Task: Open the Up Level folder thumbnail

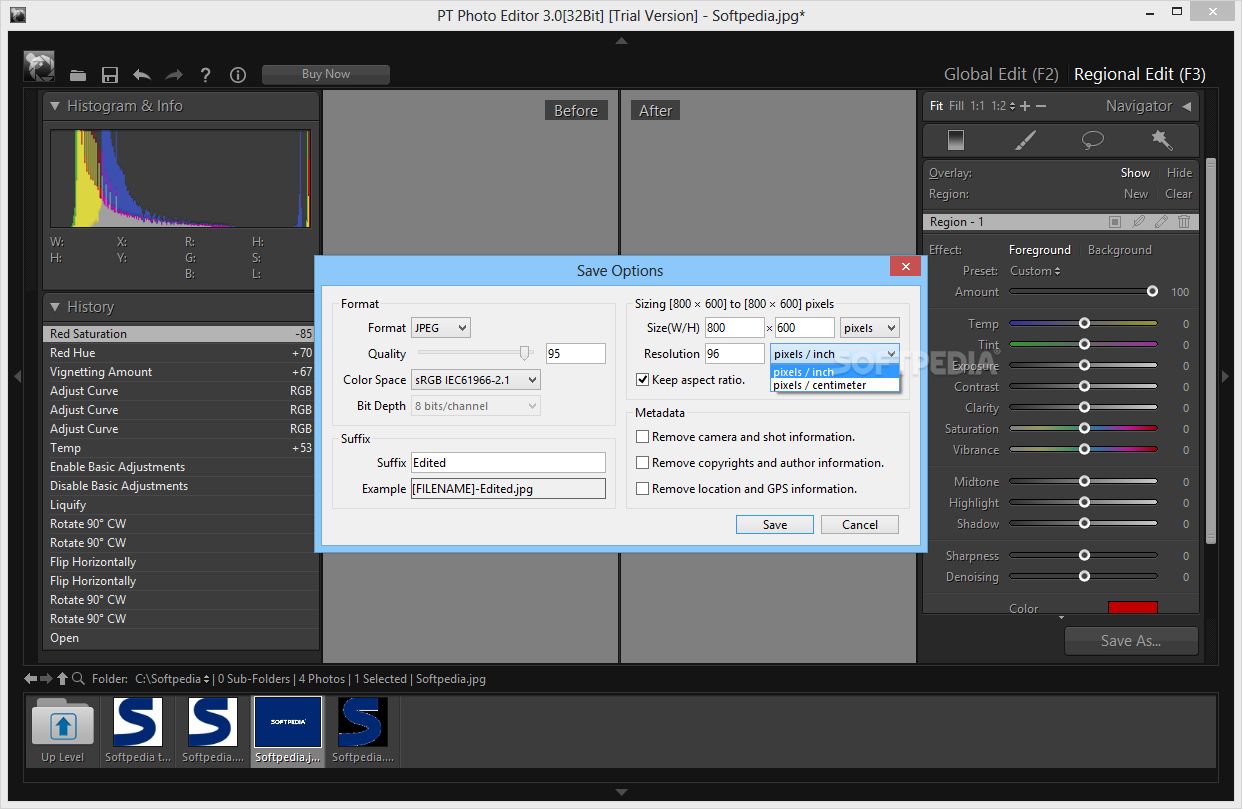Action: 62,731
